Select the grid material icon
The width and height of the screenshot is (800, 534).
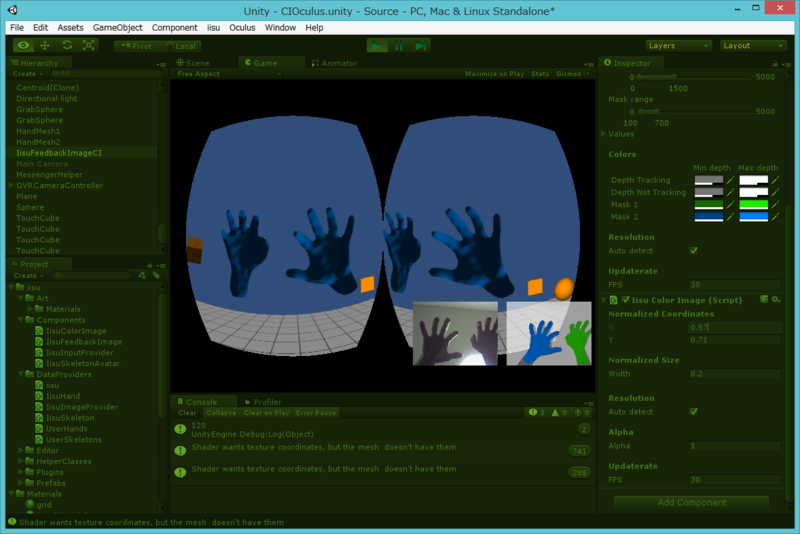point(30,504)
